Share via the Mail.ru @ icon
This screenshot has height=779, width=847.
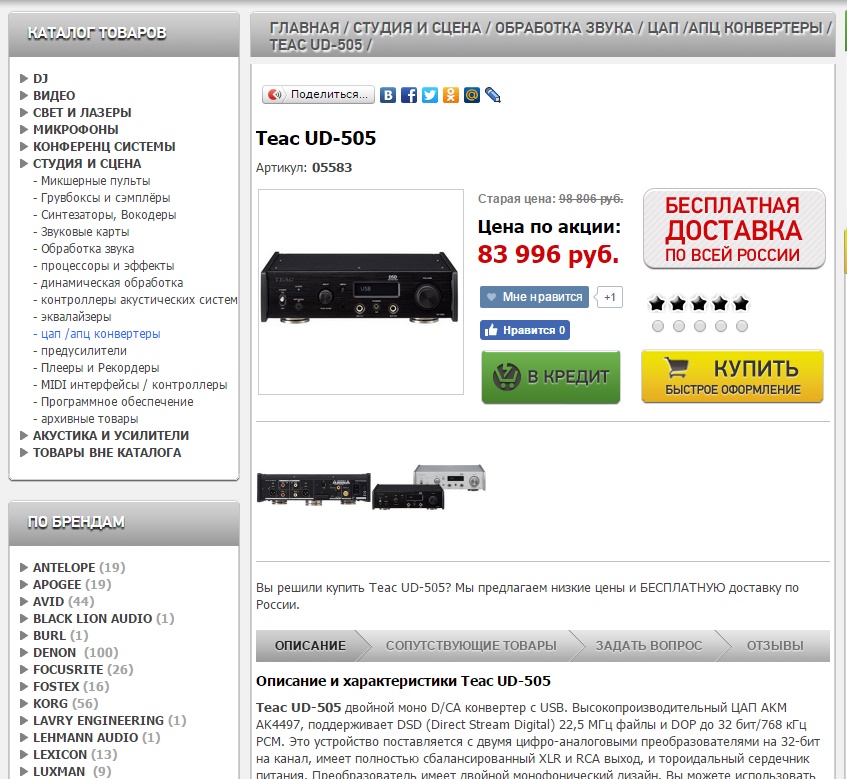472,95
